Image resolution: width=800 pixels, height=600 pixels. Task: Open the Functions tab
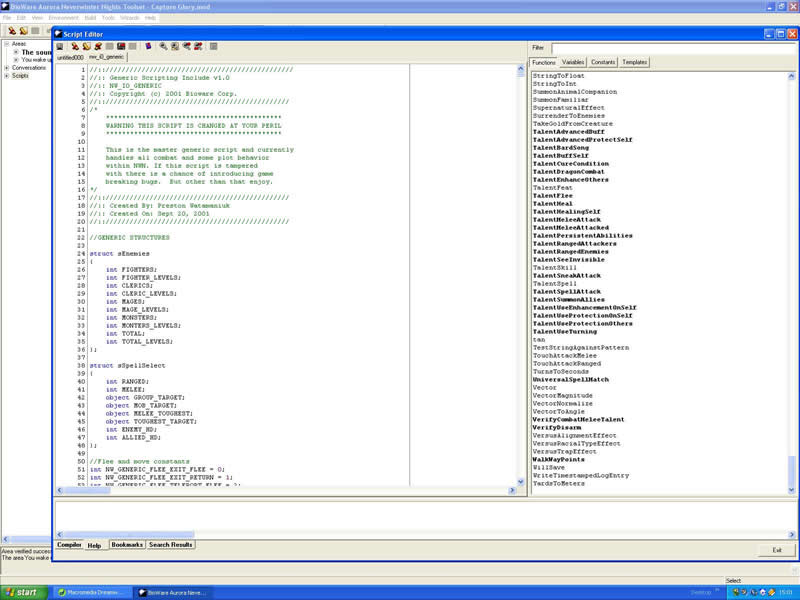tap(544, 62)
